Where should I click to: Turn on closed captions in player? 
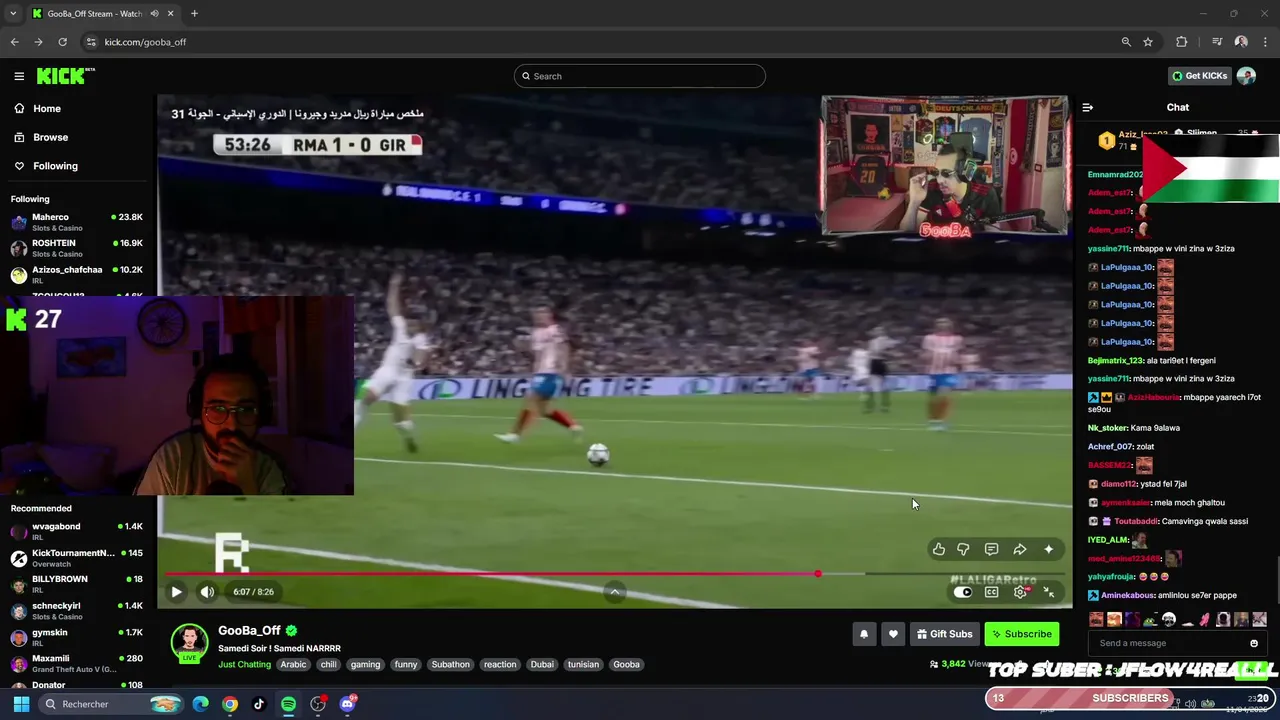point(991,592)
